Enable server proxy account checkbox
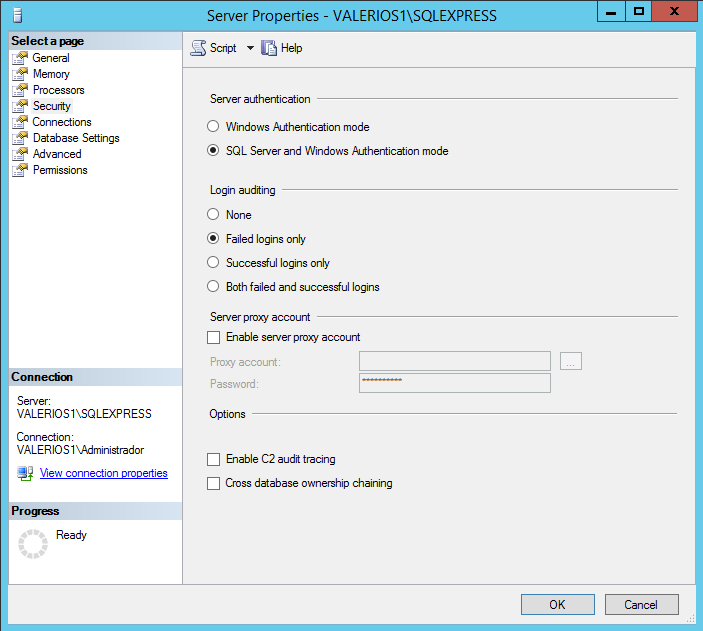The height and width of the screenshot is (631, 703). pyautogui.click(x=213, y=337)
